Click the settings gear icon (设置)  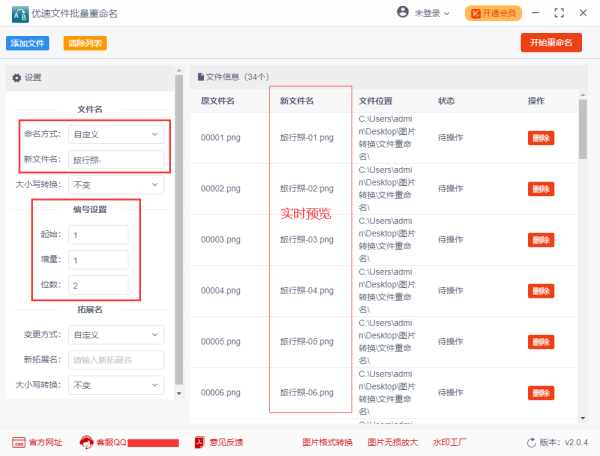click(x=16, y=77)
